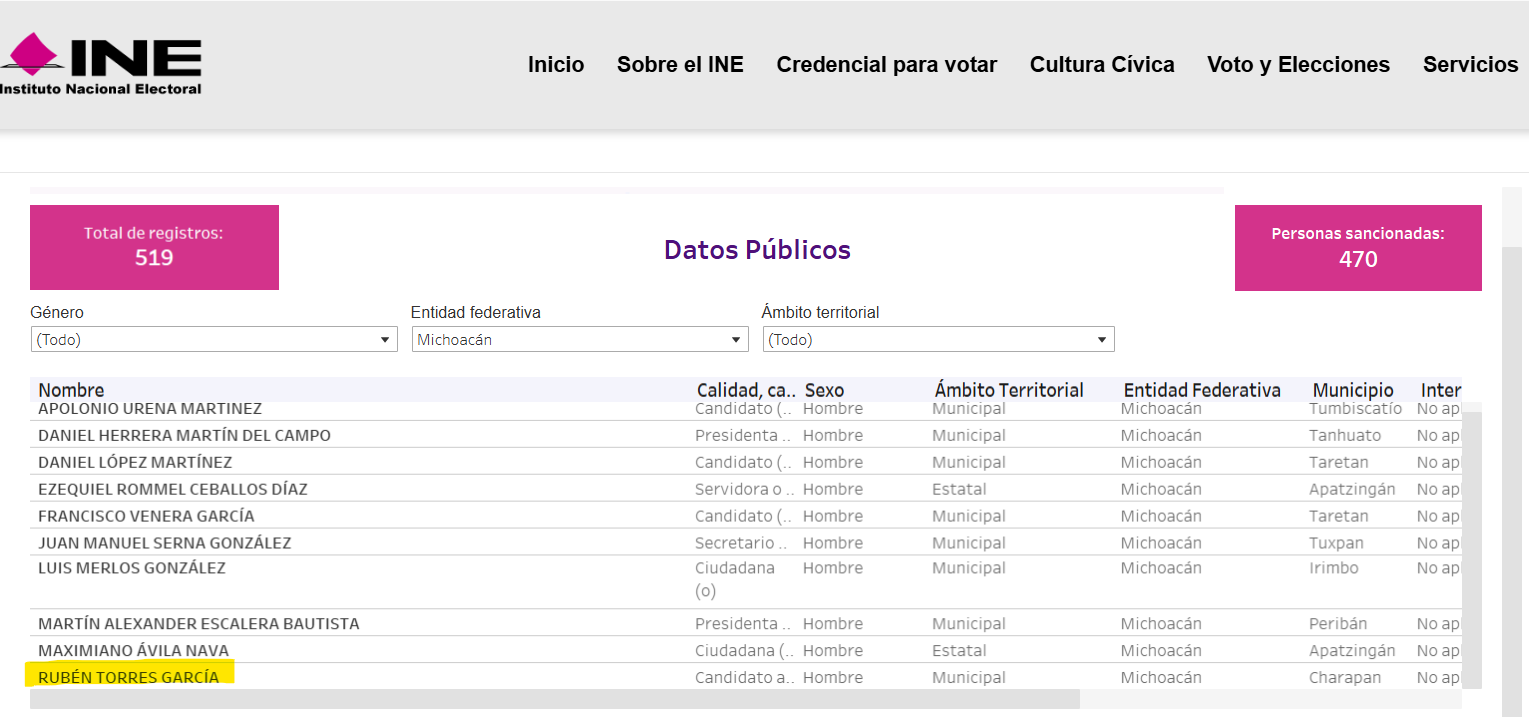Click the Personas sancionadas tile
Screen dimensions: 1529x717
click(x=1357, y=248)
